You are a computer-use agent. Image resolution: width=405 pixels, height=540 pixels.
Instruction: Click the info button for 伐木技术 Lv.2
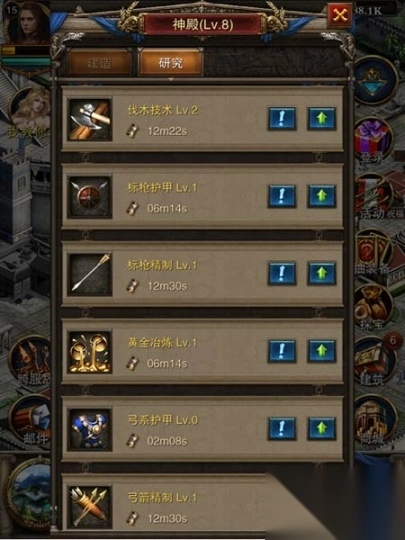282,118
